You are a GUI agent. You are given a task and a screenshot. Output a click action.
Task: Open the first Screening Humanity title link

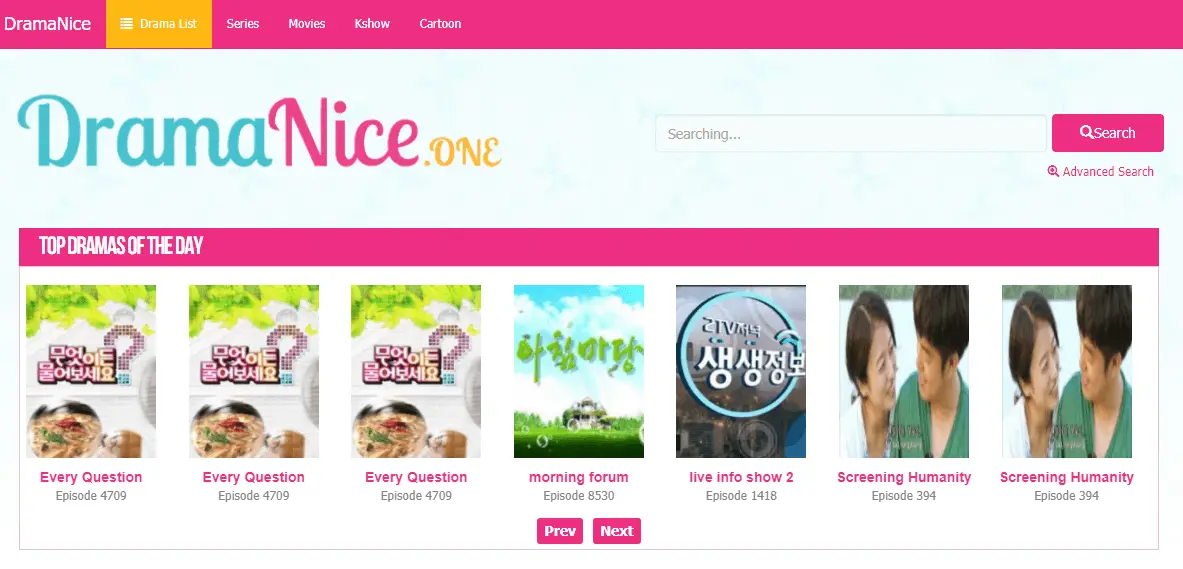click(x=904, y=477)
